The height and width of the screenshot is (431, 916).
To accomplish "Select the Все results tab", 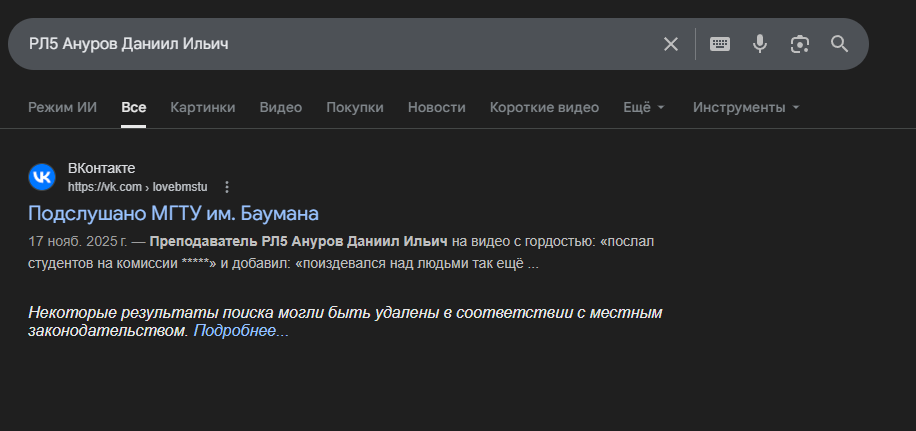I will [134, 108].
